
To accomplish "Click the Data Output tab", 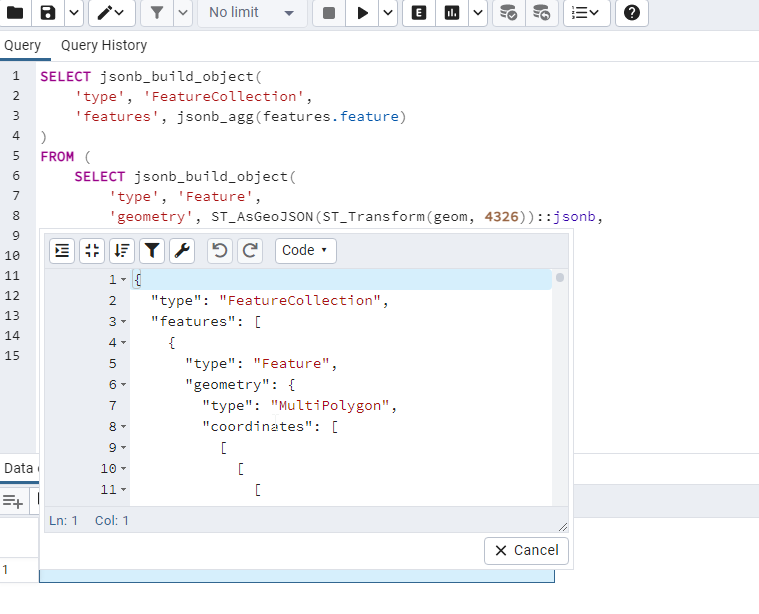I will (x=19, y=468).
